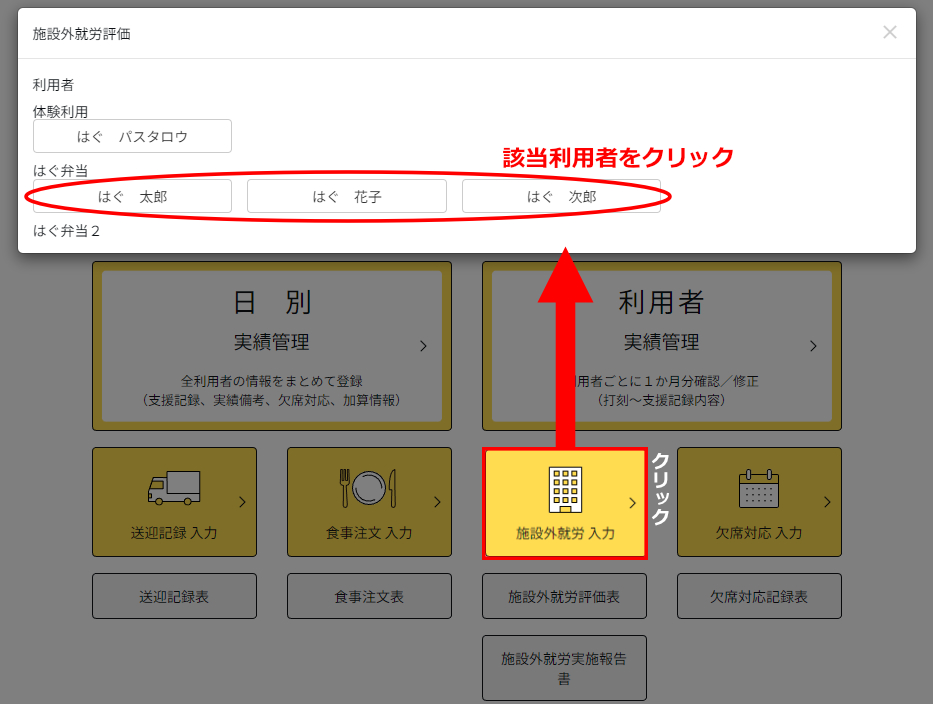Click chevron on 欠席対応 入力 tile
The height and width of the screenshot is (704, 933).
(x=827, y=502)
